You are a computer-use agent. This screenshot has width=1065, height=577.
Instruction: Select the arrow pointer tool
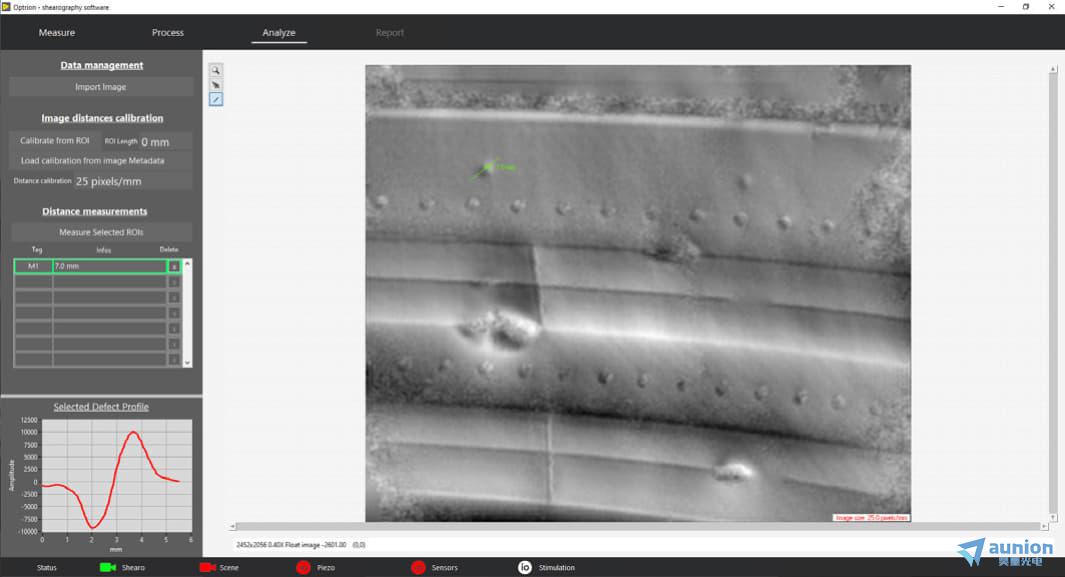(215, 85)
